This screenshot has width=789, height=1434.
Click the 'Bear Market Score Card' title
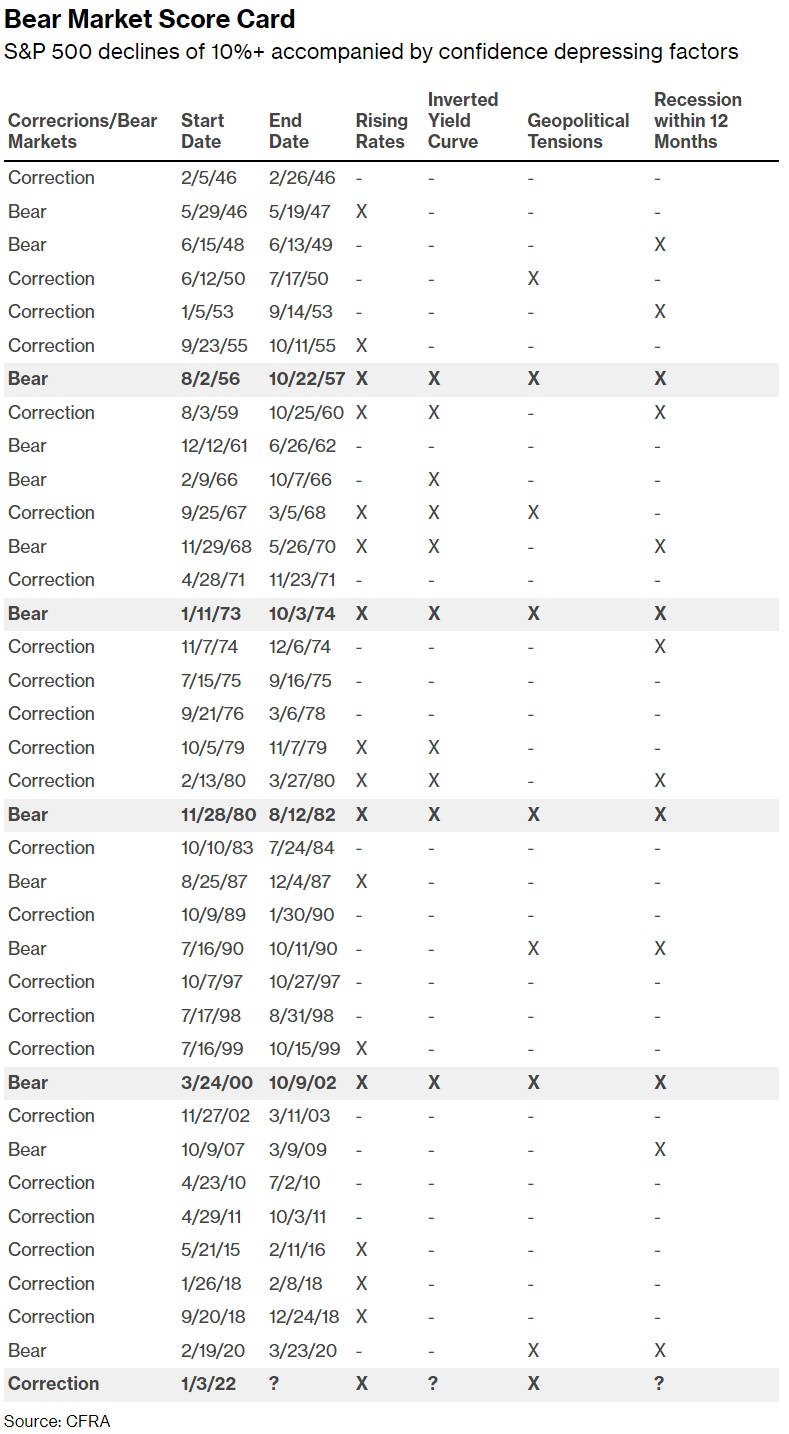[150, 19]
